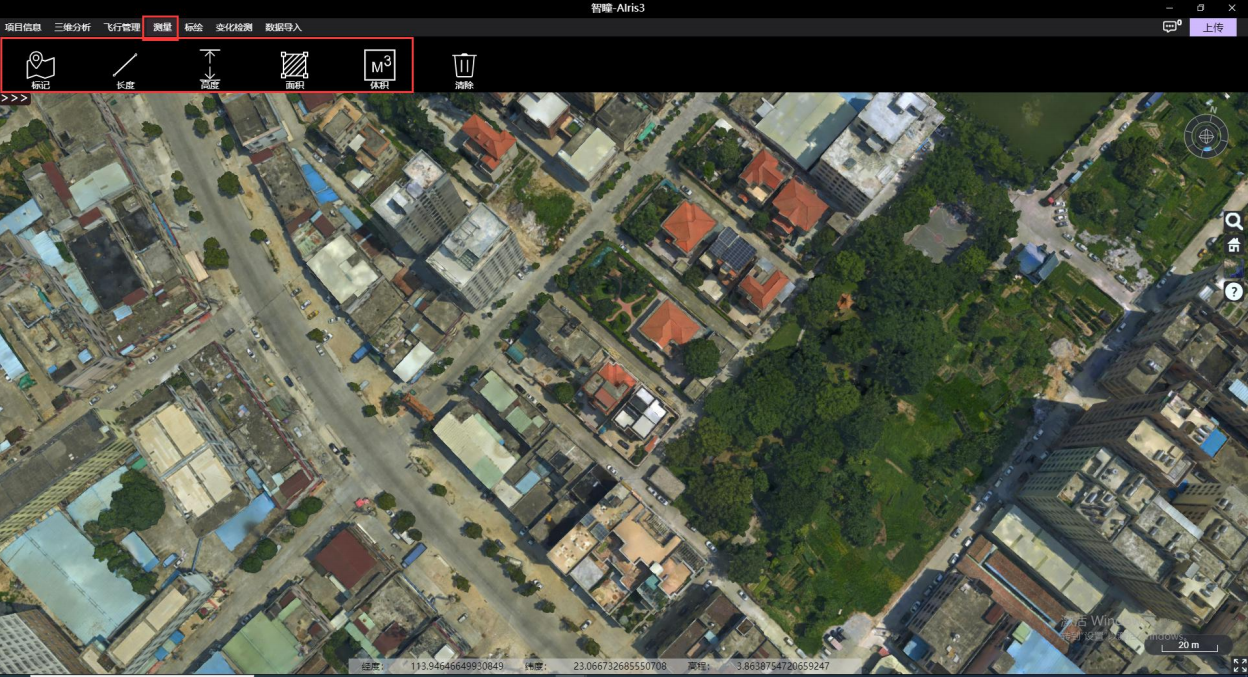
Task: Click the magnifier search icon on map
Action: click(x=1234, y=222)
